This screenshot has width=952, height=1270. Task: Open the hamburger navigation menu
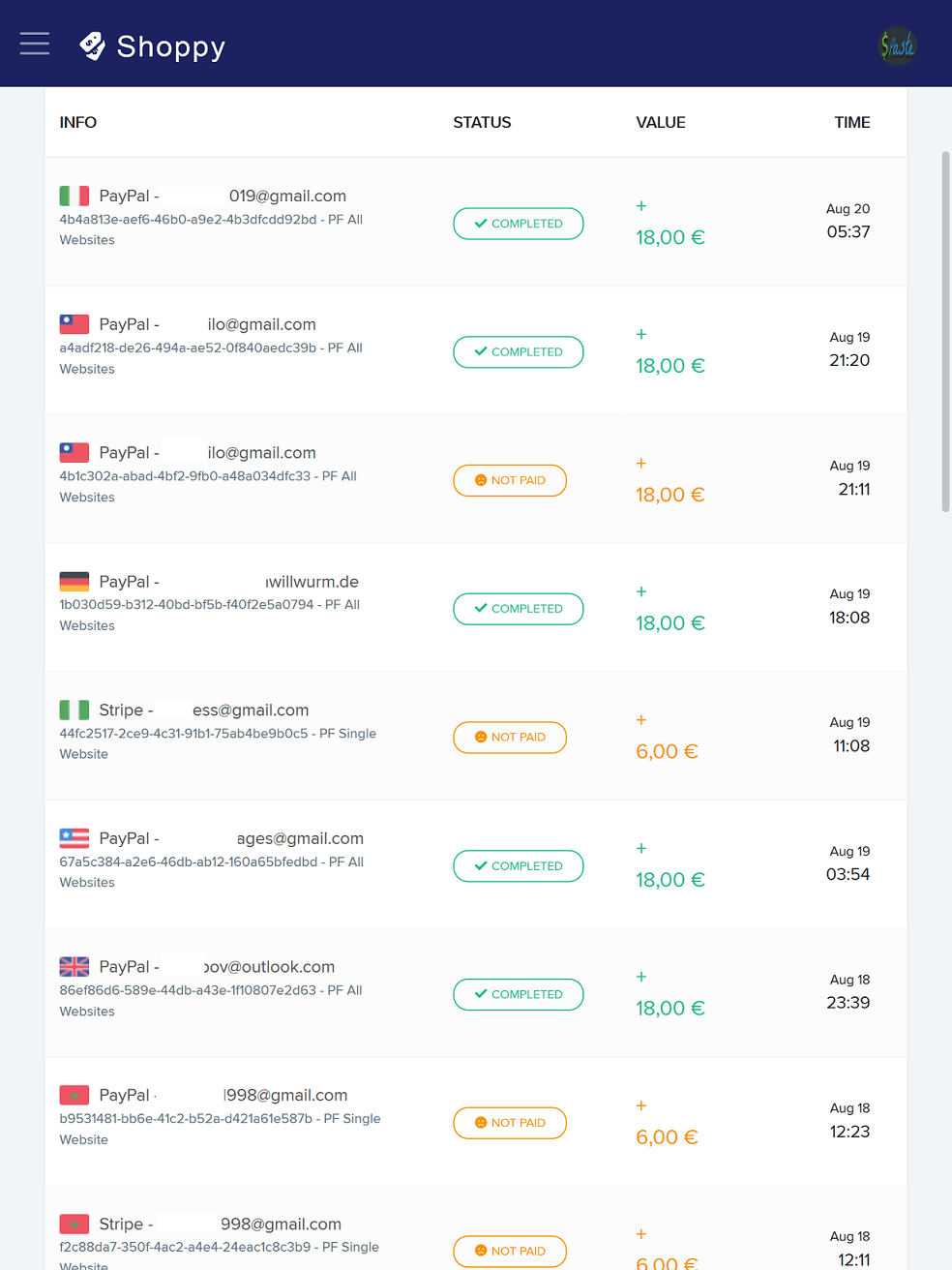point(35,44)
